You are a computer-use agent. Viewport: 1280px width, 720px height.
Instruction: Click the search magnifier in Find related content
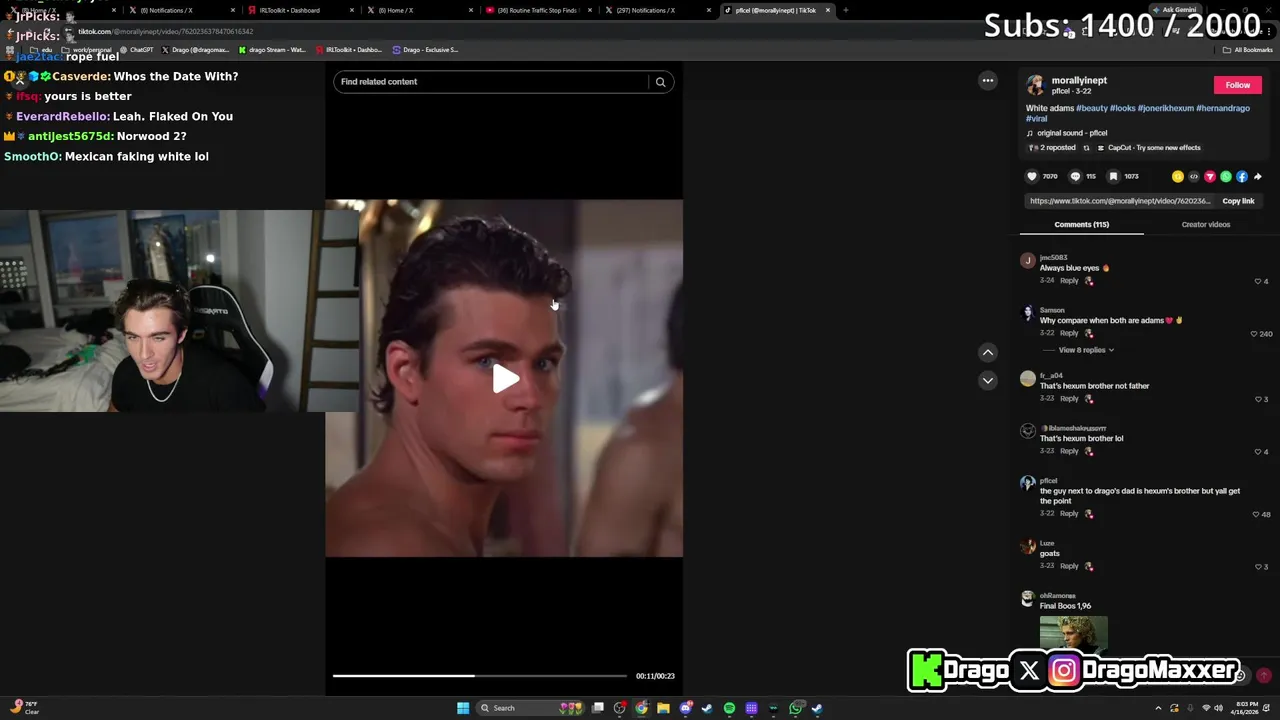pos(660,82)
